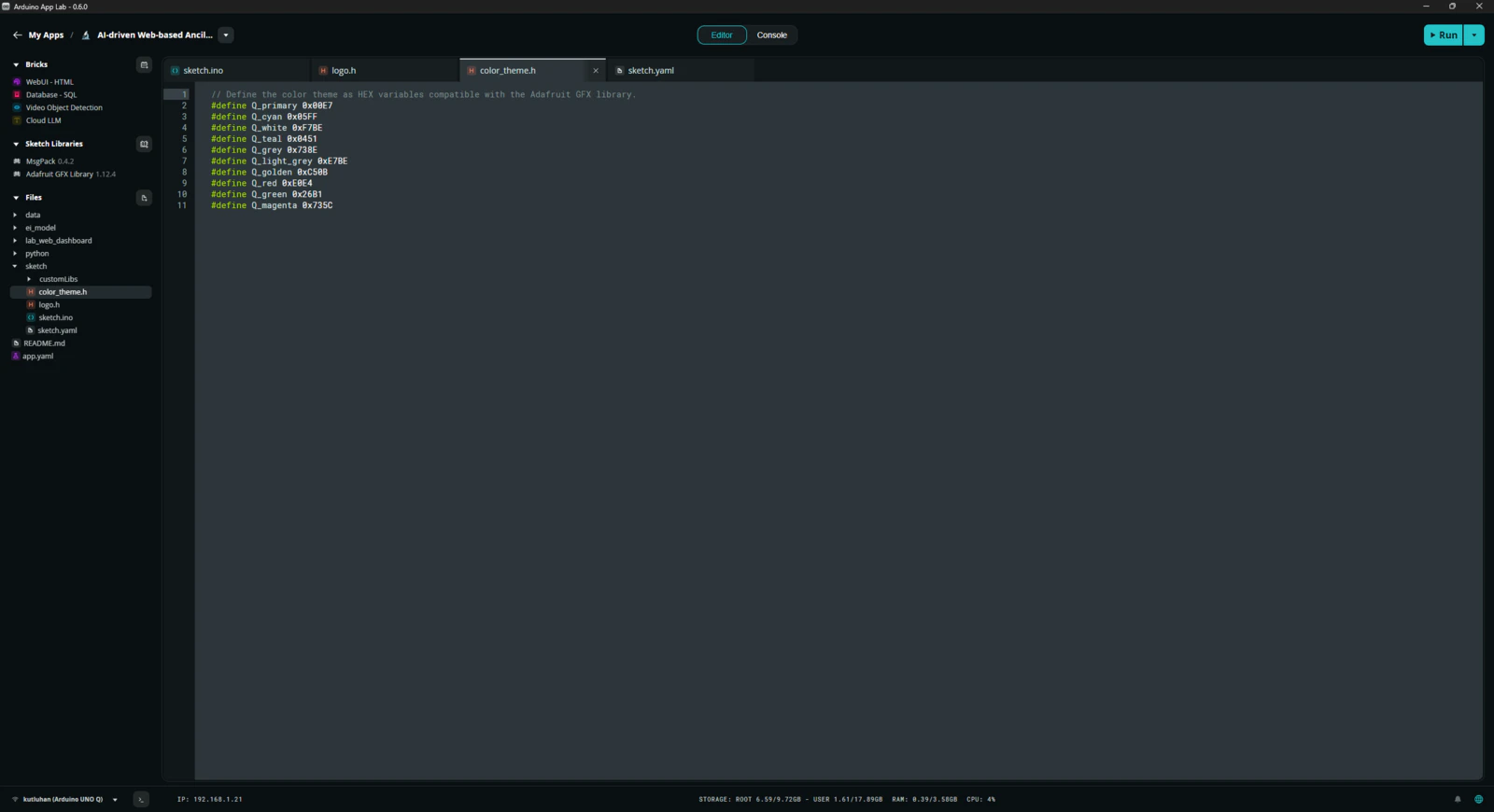Collapse the sketch folder
This screenshot has height=812, width=1494.
(x=15, y=266)
